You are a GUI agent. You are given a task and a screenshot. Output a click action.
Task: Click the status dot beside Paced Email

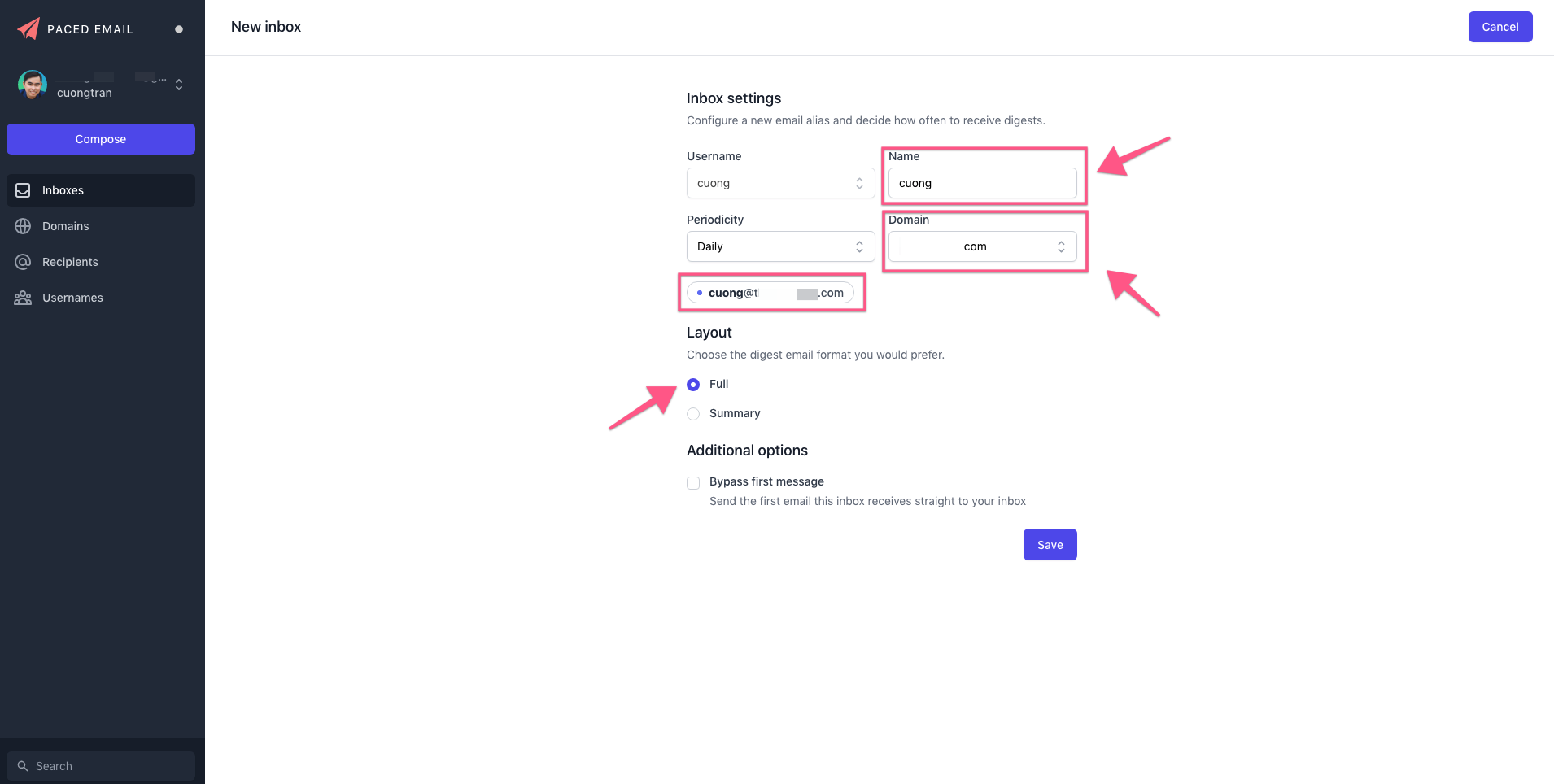tap(179, 29)
